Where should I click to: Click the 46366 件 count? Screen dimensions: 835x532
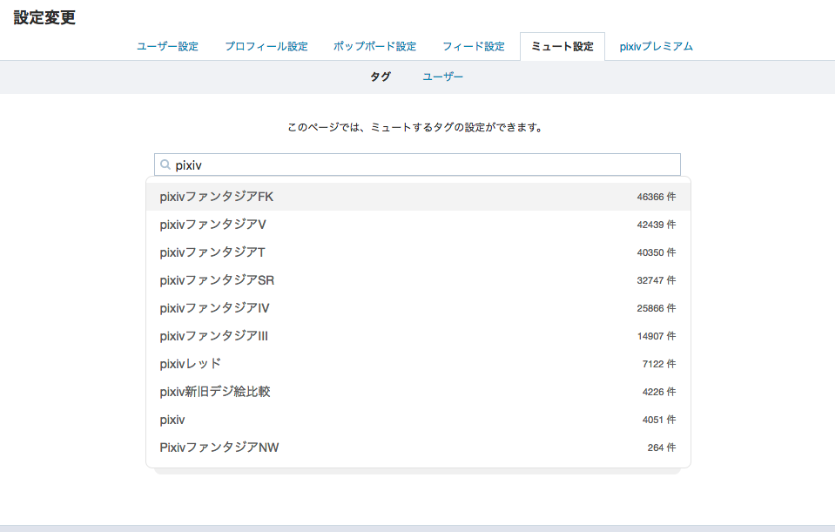point(656,197)
